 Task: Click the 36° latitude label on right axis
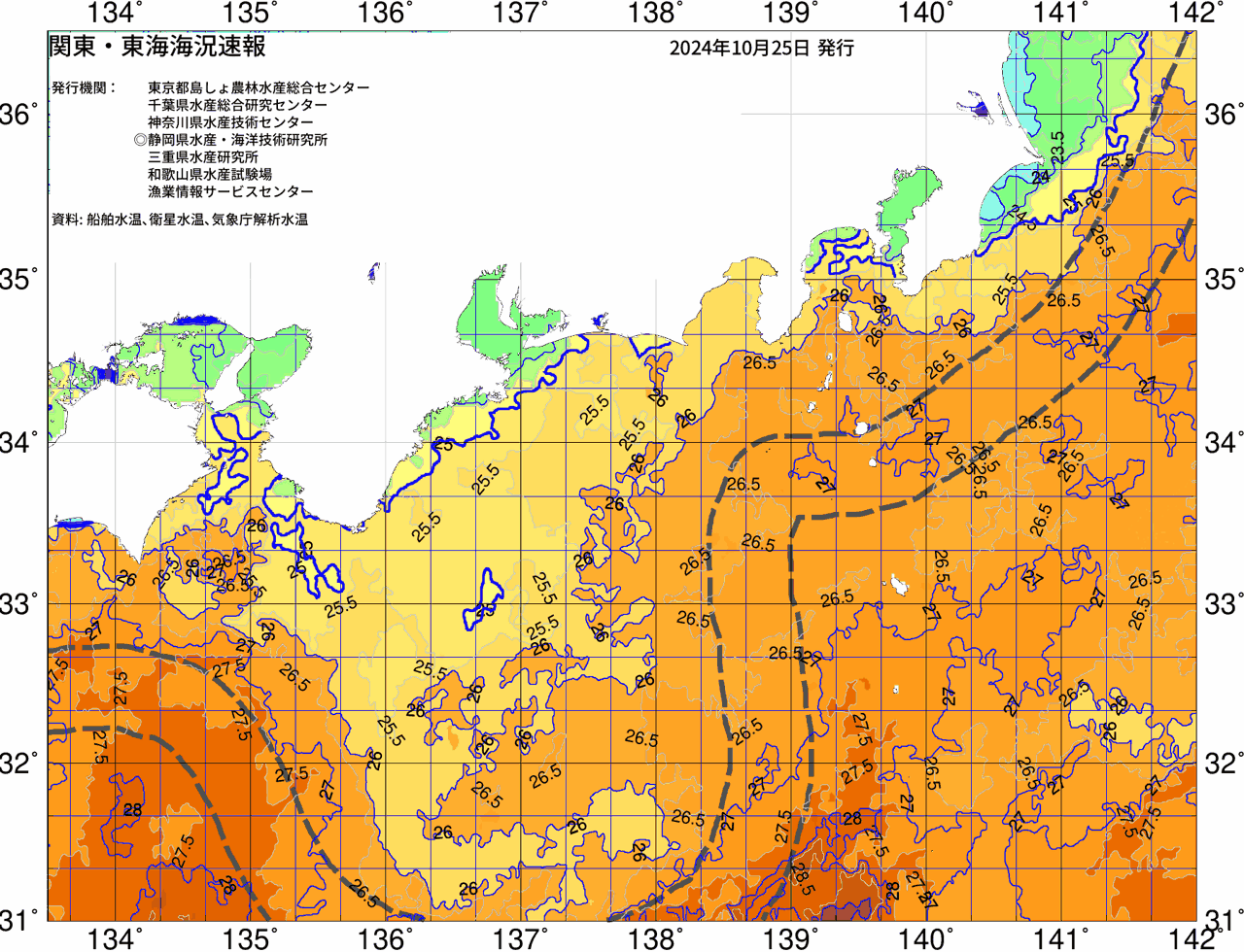(x=1224, y=115)
